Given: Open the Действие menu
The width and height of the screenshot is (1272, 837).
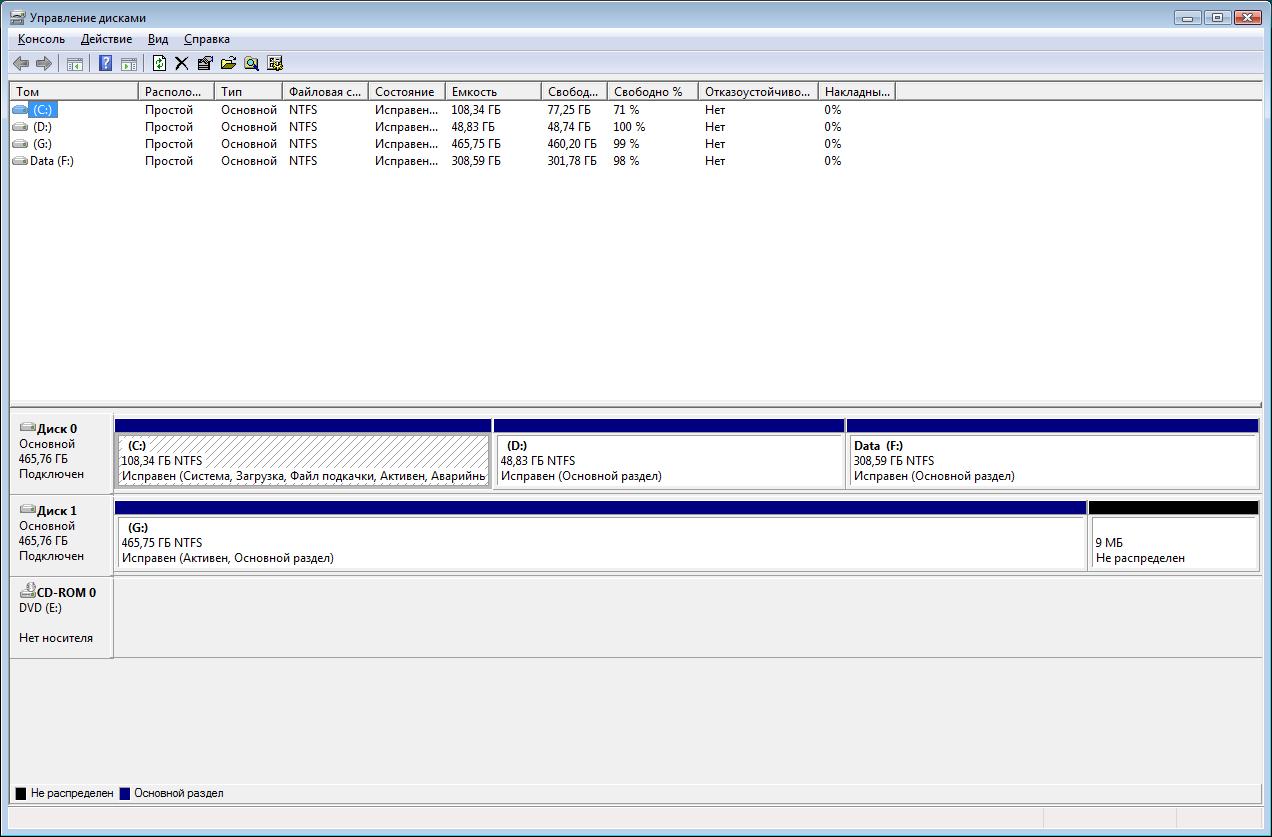Looking at the screenshot, I should [x=106, y=39].
